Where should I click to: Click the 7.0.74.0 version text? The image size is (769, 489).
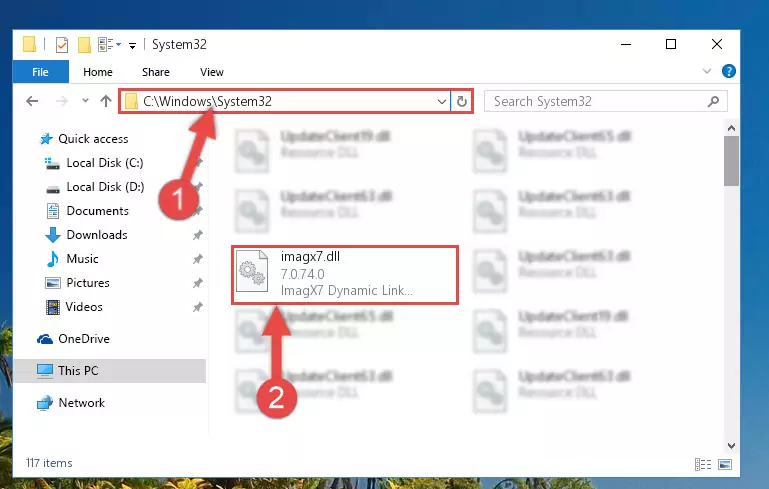coord(303,274)
